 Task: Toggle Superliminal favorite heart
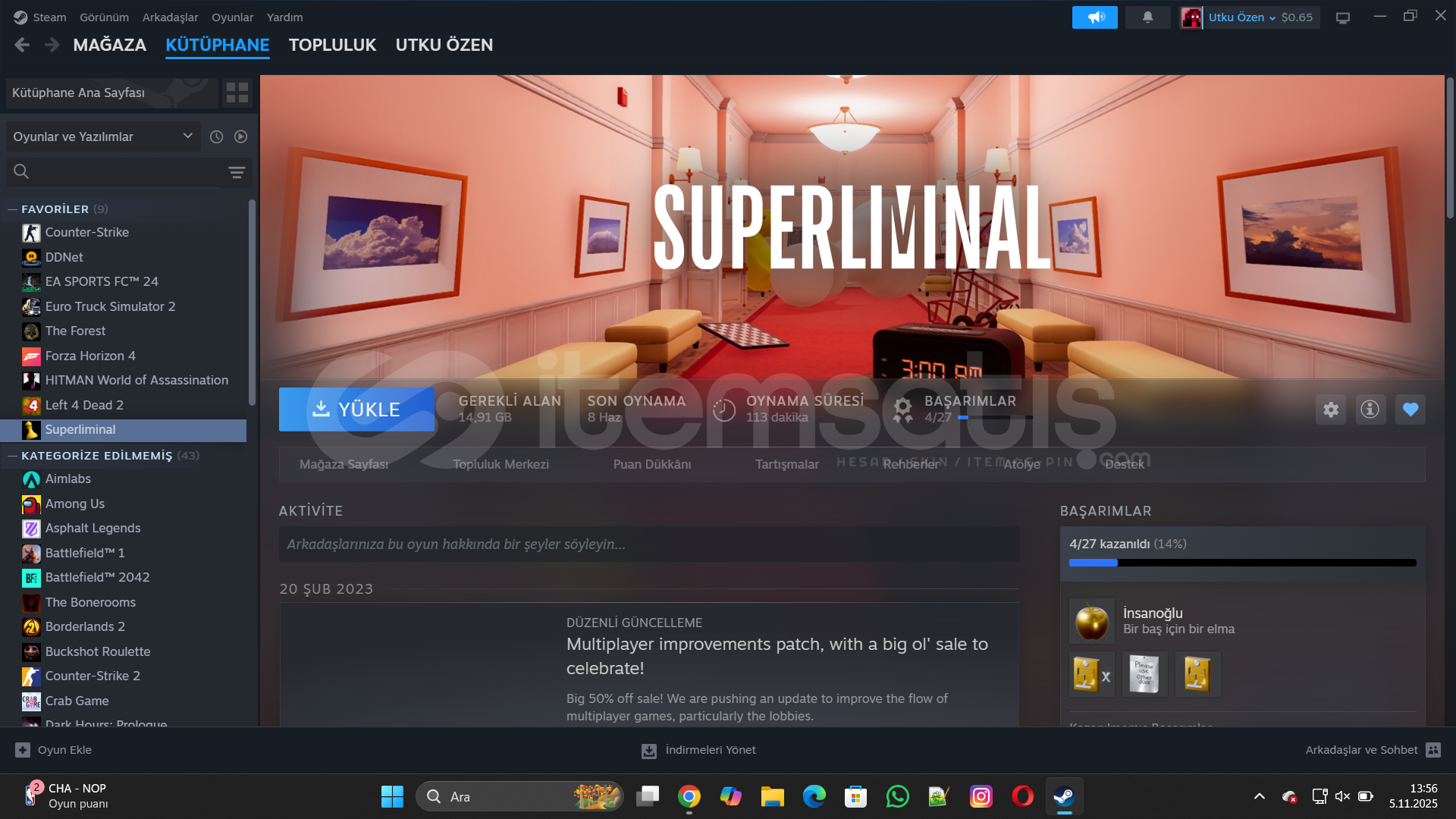point(1410,409)
